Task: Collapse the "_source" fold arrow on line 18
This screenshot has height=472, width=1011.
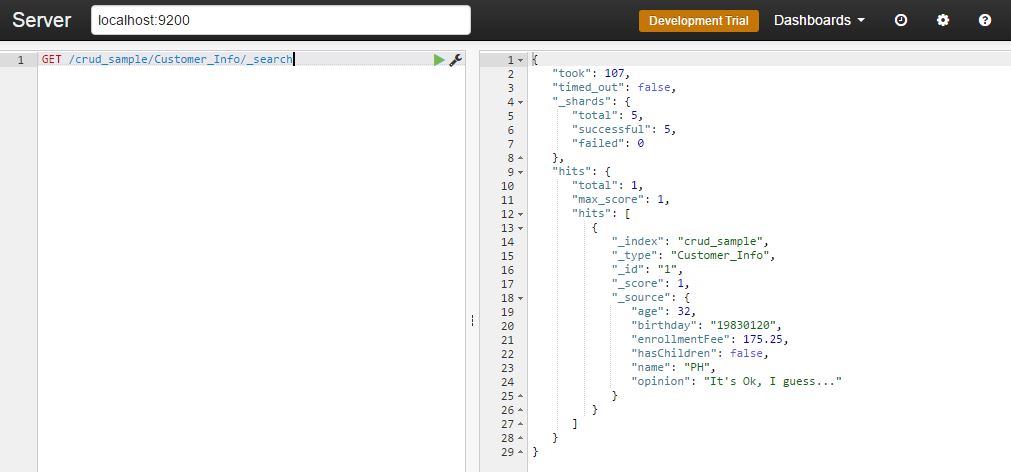Action: (521, 298)
